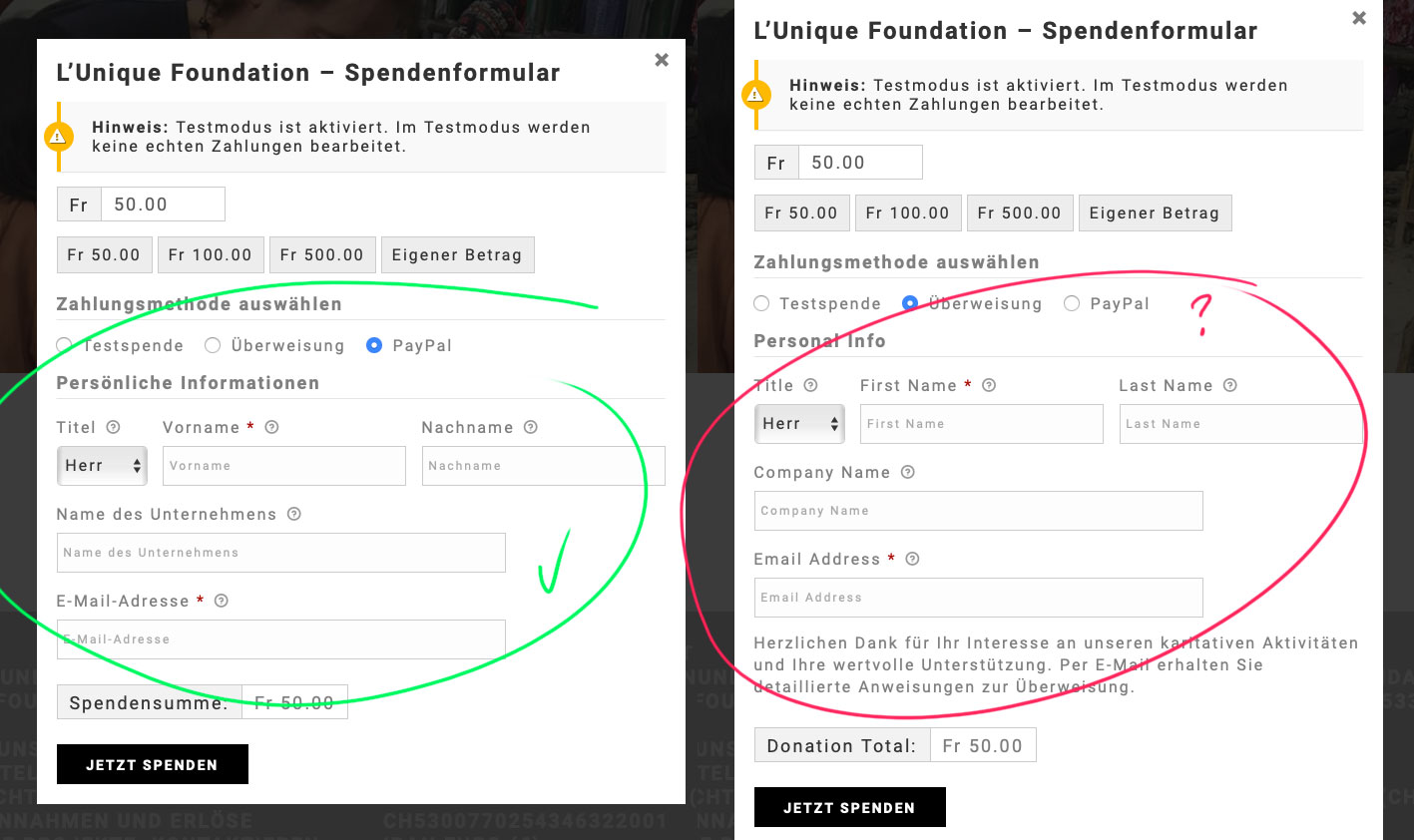Click the help icon beside E-Mail-Adresse
Image resolution: width=1414 pixels, height=840 pixels.
(x=222, y=601)
